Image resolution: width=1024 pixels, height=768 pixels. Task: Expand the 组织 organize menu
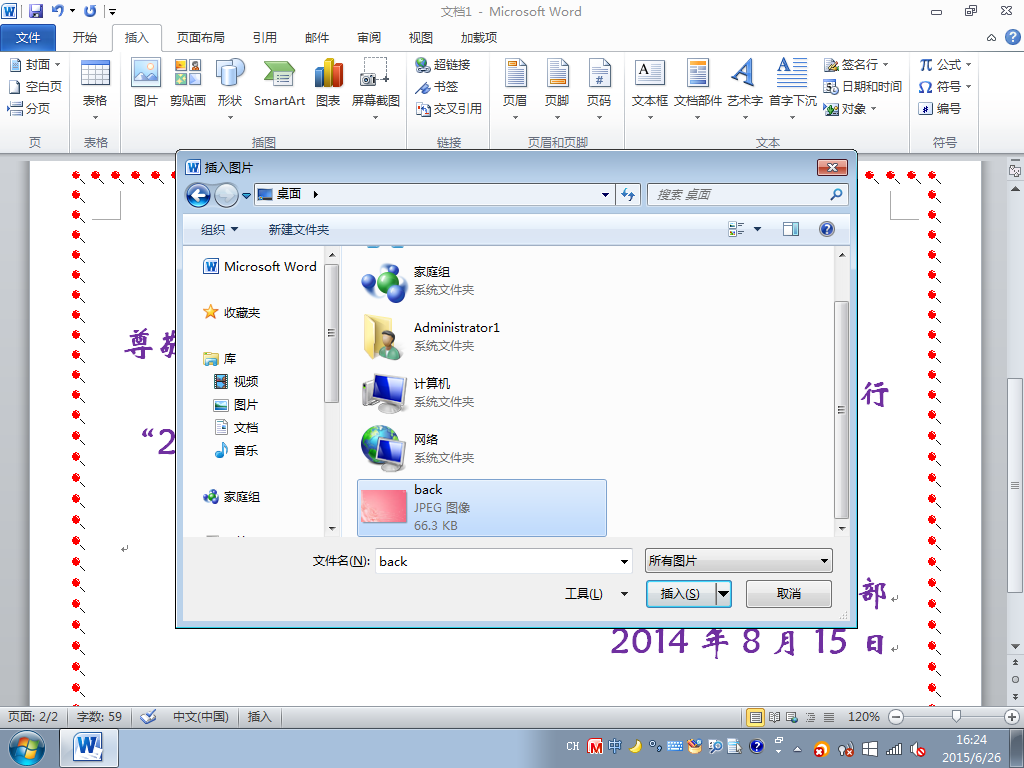(x=219, y=229)
